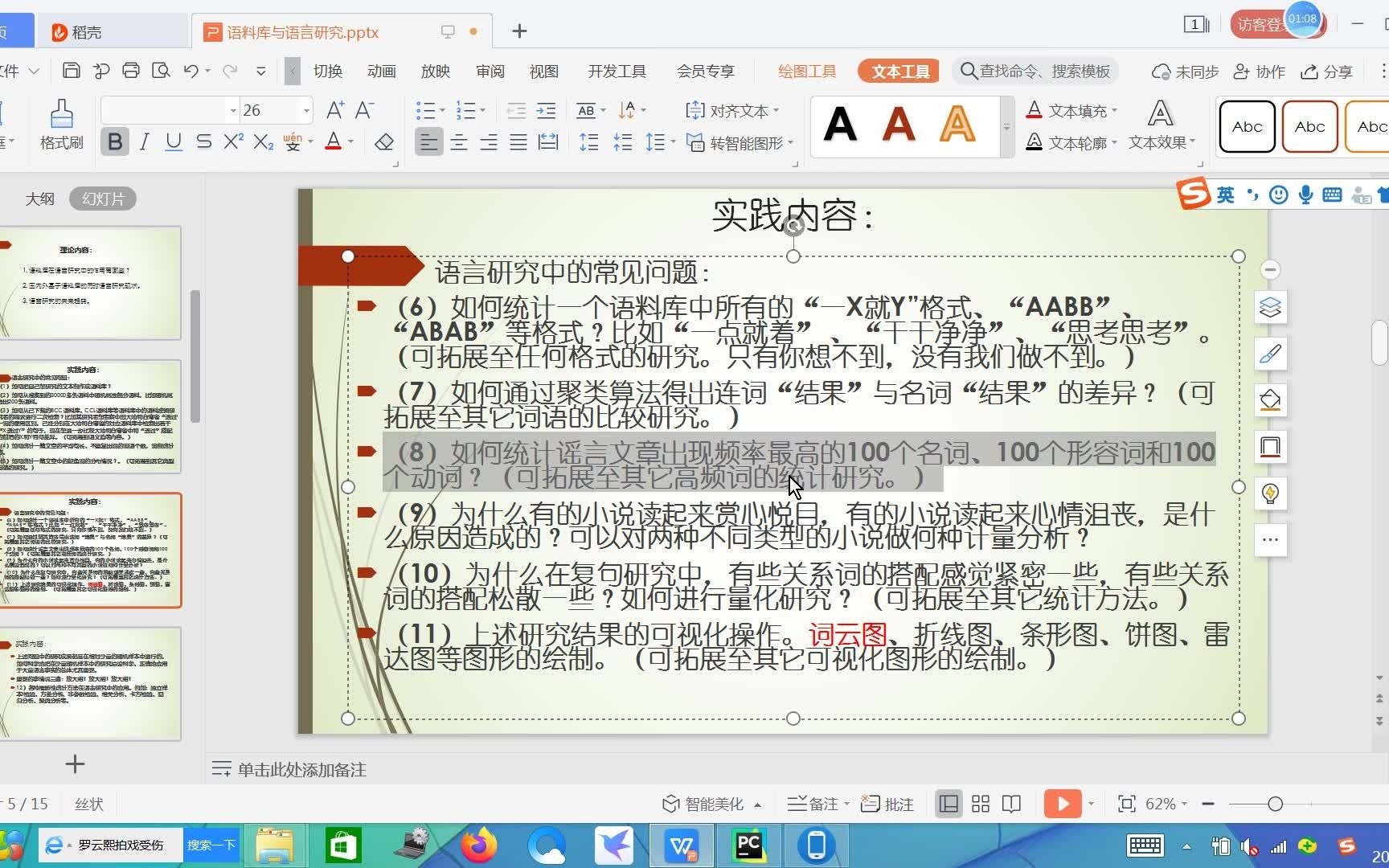Click the brush style icon beside slide
1389x868 pixels.
coord(1270,354)
